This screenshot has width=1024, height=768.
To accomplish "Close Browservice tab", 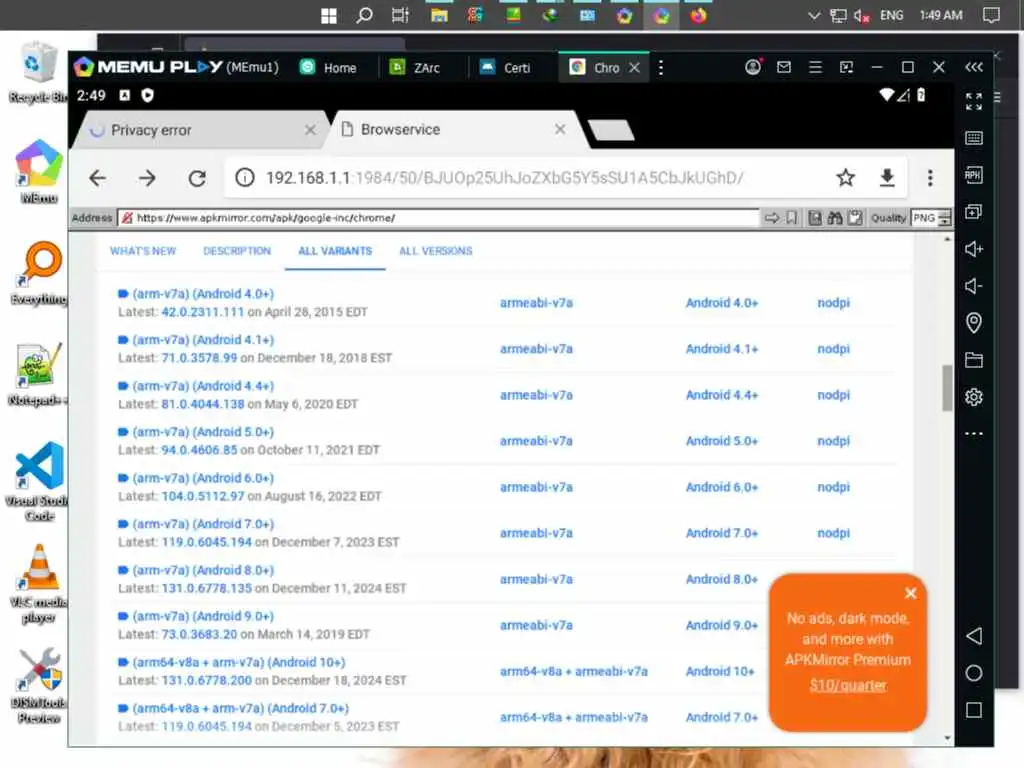I will [560, 129].
